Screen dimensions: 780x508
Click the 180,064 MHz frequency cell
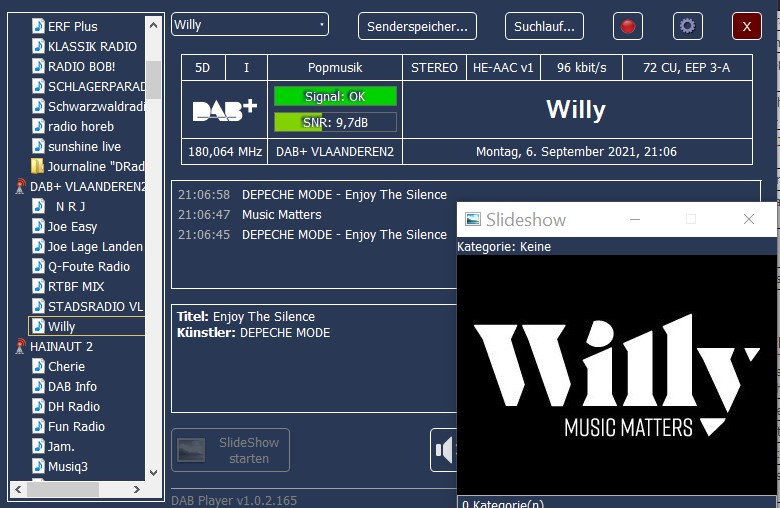coord(225,152)
